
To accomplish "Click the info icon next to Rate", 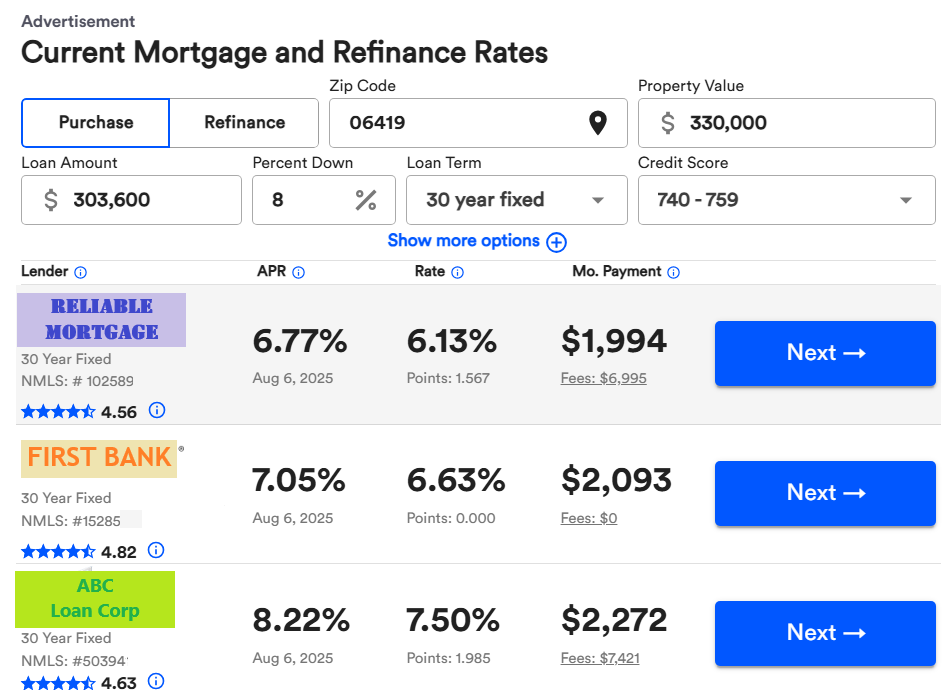I will (457, 272).
